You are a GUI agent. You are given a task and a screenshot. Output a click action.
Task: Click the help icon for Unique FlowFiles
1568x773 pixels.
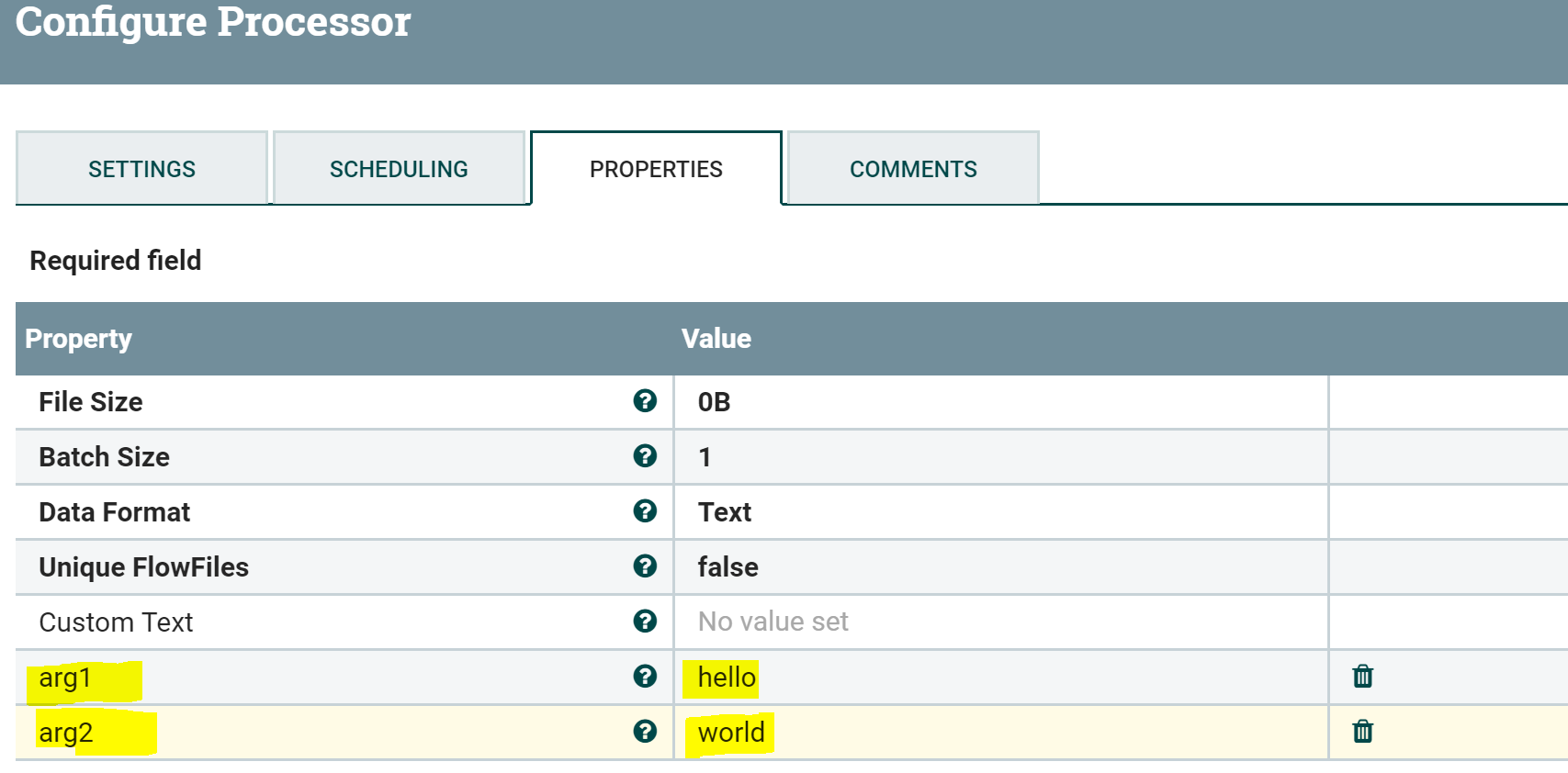[645, 566]
